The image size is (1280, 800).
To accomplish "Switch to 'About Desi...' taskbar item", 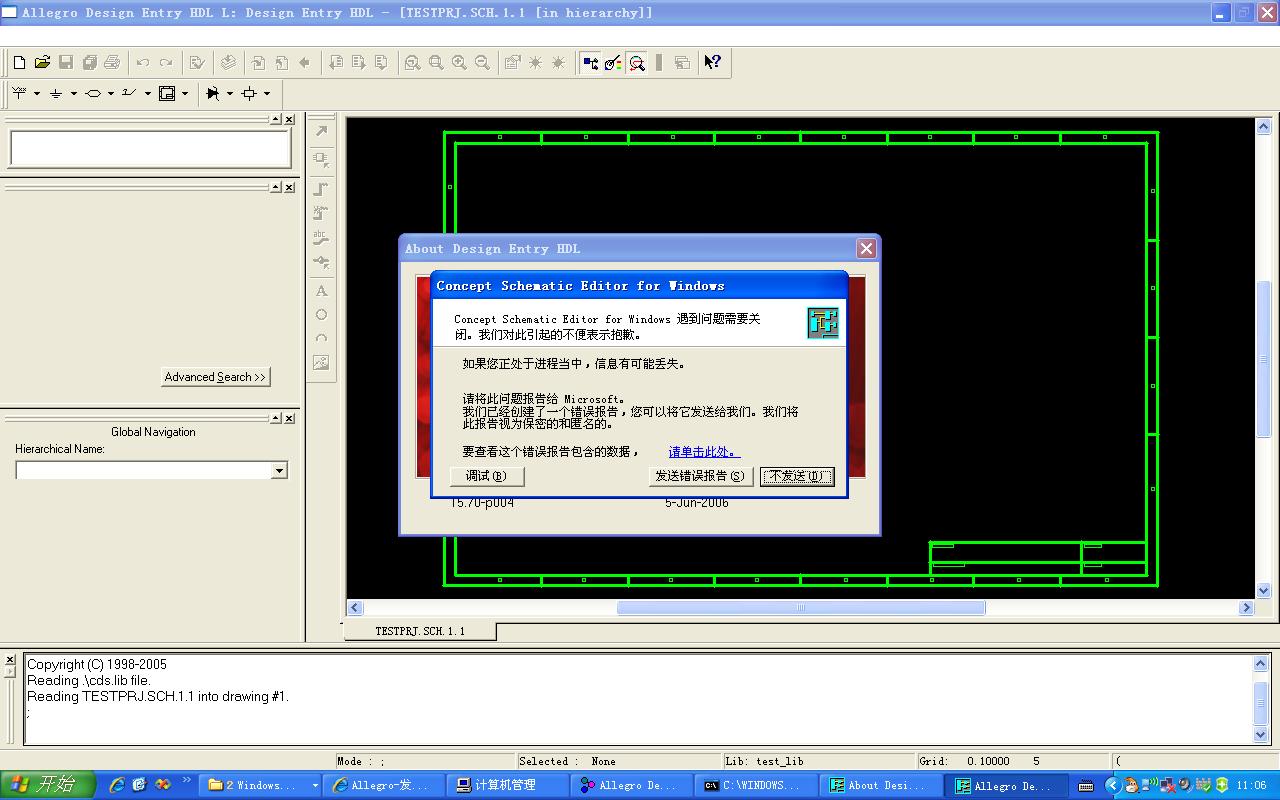I will click(882, 785).
